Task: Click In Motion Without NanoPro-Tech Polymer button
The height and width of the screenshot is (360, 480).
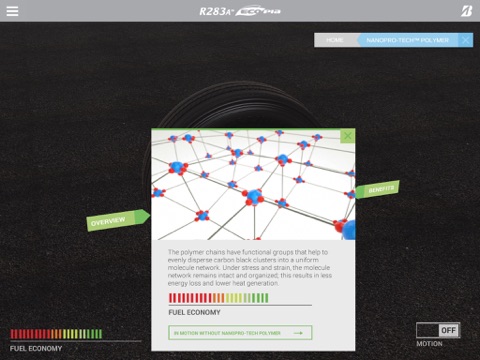Action: pos(240,333)
